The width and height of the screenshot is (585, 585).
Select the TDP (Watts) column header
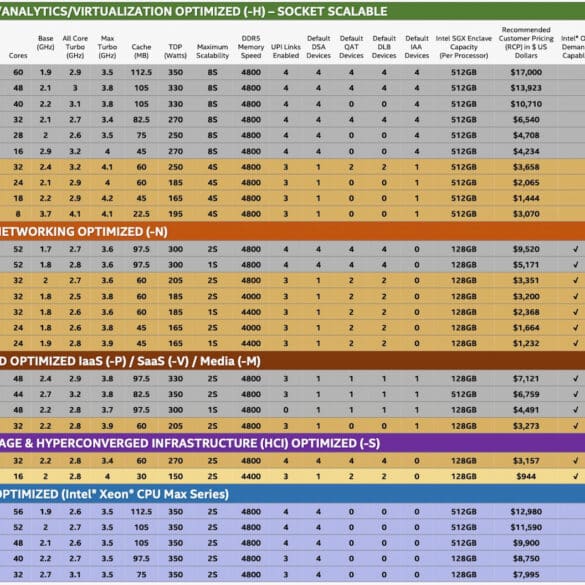(x=175, y=51)
